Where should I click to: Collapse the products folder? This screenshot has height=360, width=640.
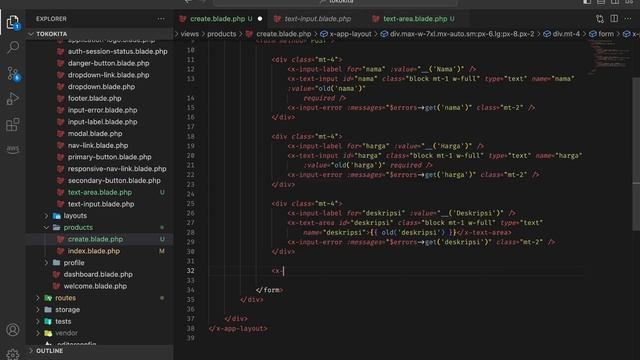point(78,227)
